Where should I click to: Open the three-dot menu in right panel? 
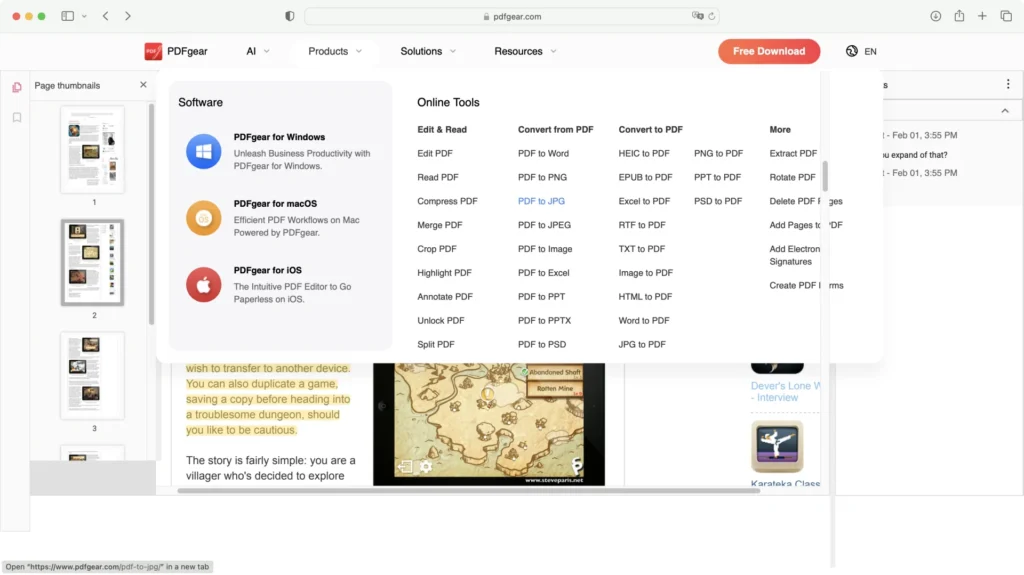[x=1007, y=85]
